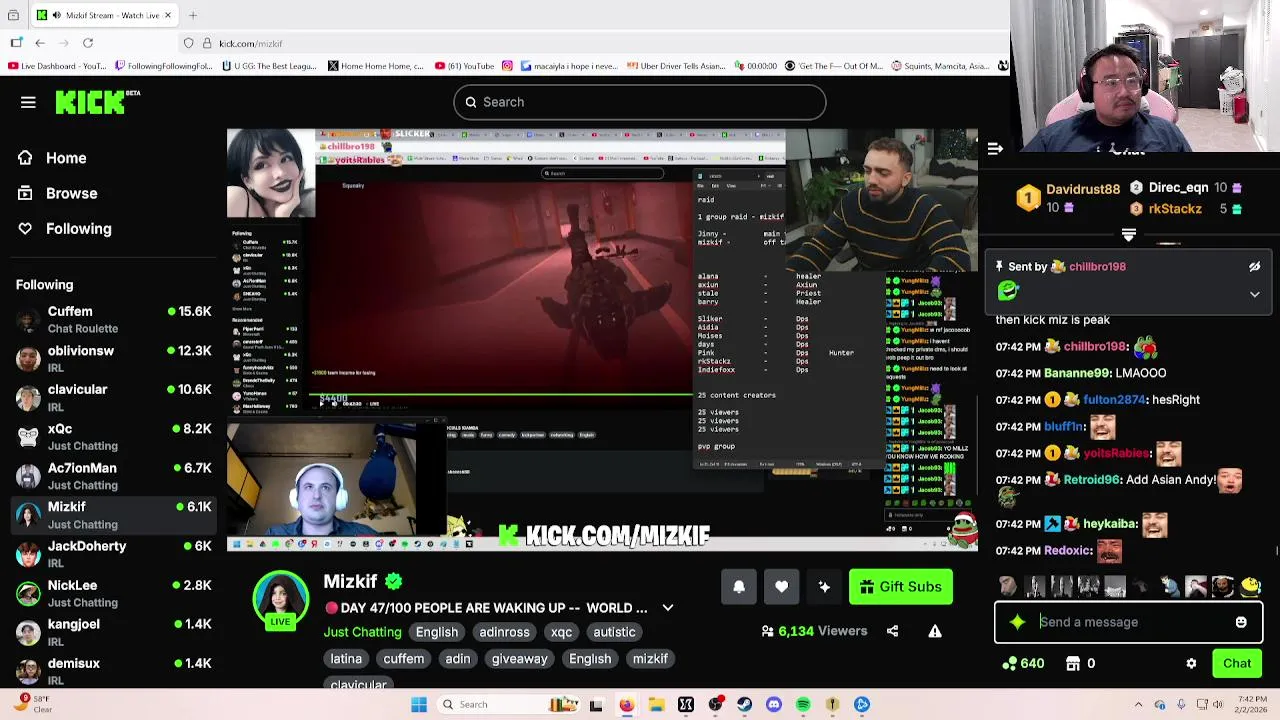
Task: Open Browse in sidebar
Action: click(x=71, y=193)
